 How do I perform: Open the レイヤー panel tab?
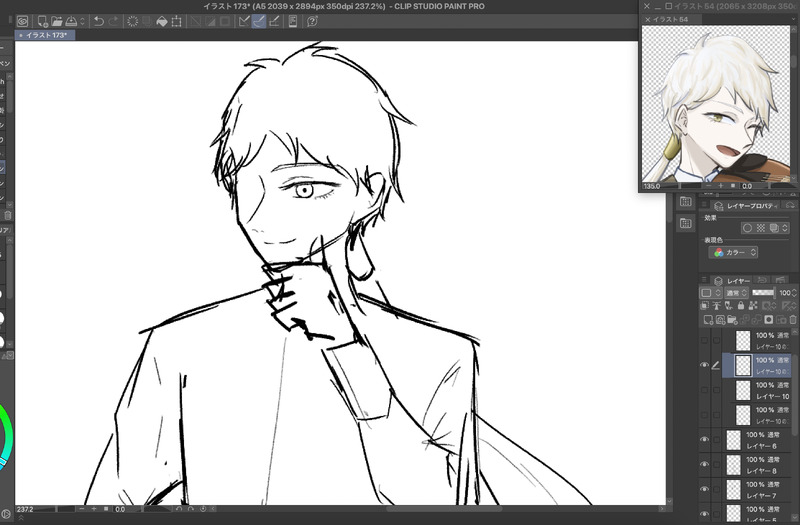(732, 281)
